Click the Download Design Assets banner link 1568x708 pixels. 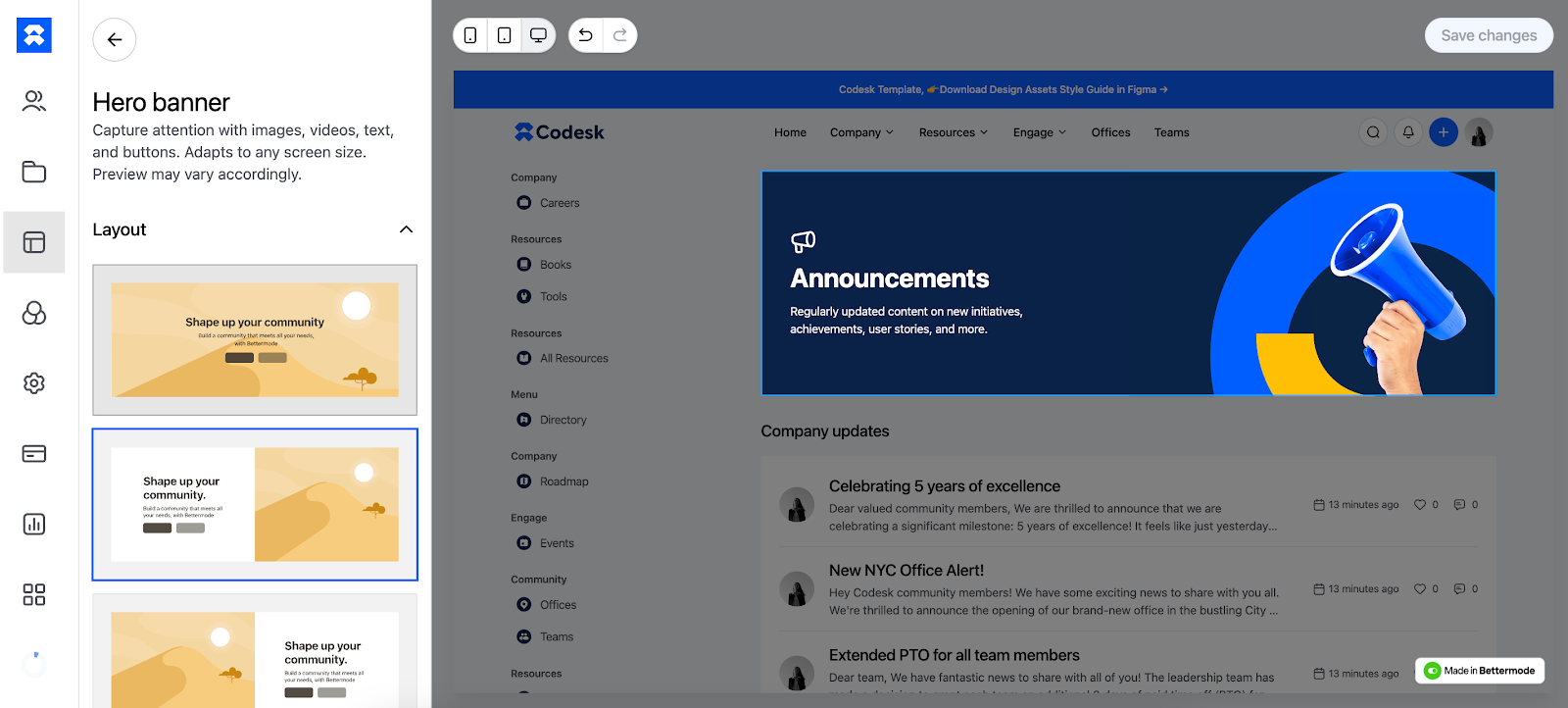tap(1053, 89)
